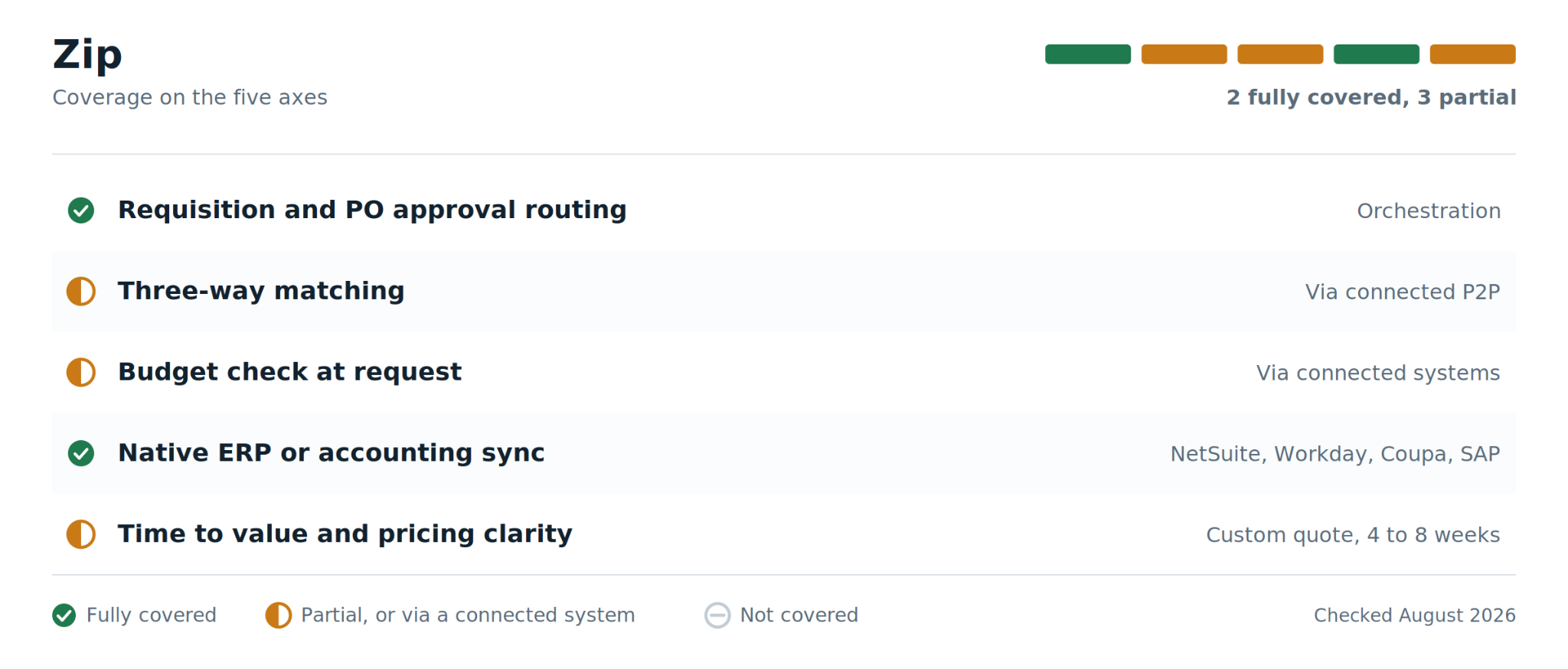Select the second orange coverage bar
The image size is (1568, 669).
[x=1280, y=54]
